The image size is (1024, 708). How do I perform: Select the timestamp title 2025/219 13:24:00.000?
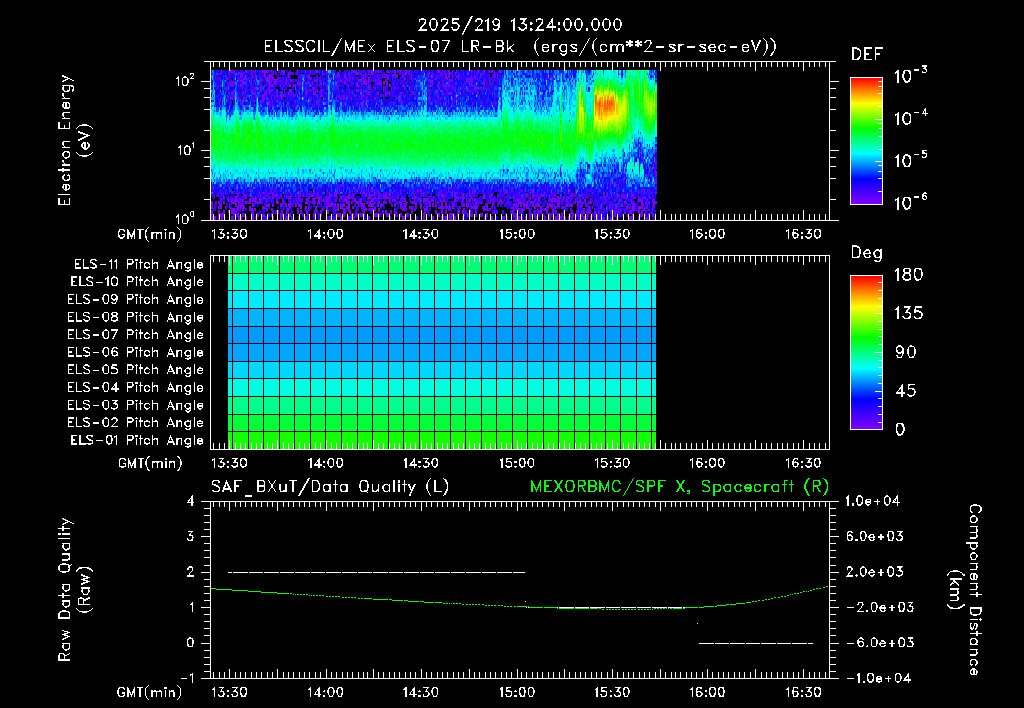pos(520,25)
